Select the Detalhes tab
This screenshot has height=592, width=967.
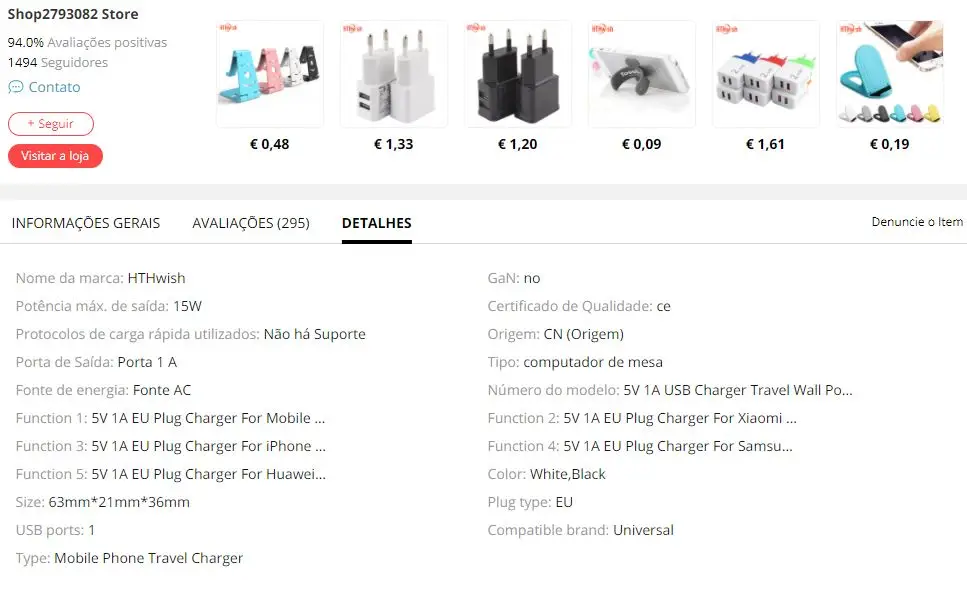(377, 223)
